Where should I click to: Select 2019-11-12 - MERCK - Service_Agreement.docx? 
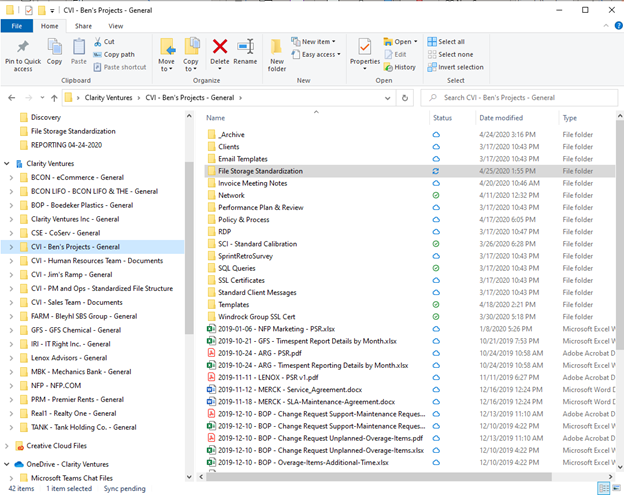pos(290,390)
